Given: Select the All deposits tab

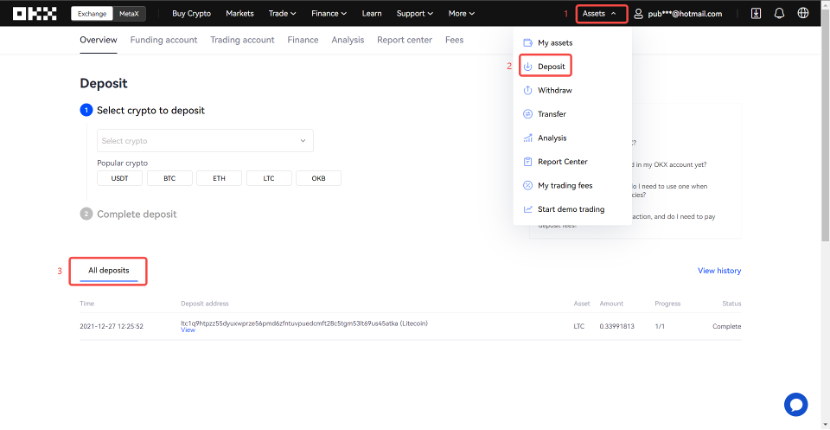Looking at the screenshot, I should (x=109, y=271).
